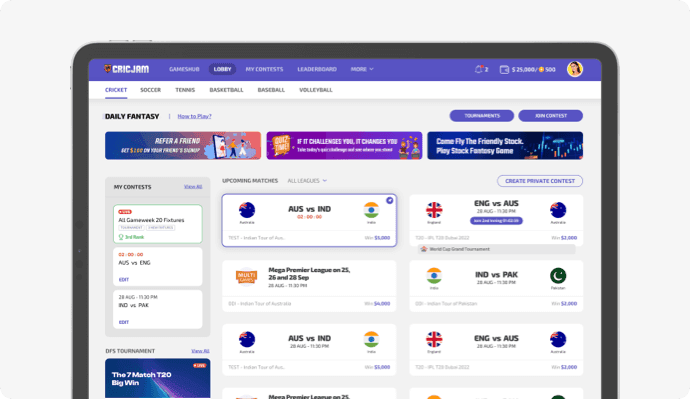
Task: Expand the More menu in header
Action: [x=362, y=69]
